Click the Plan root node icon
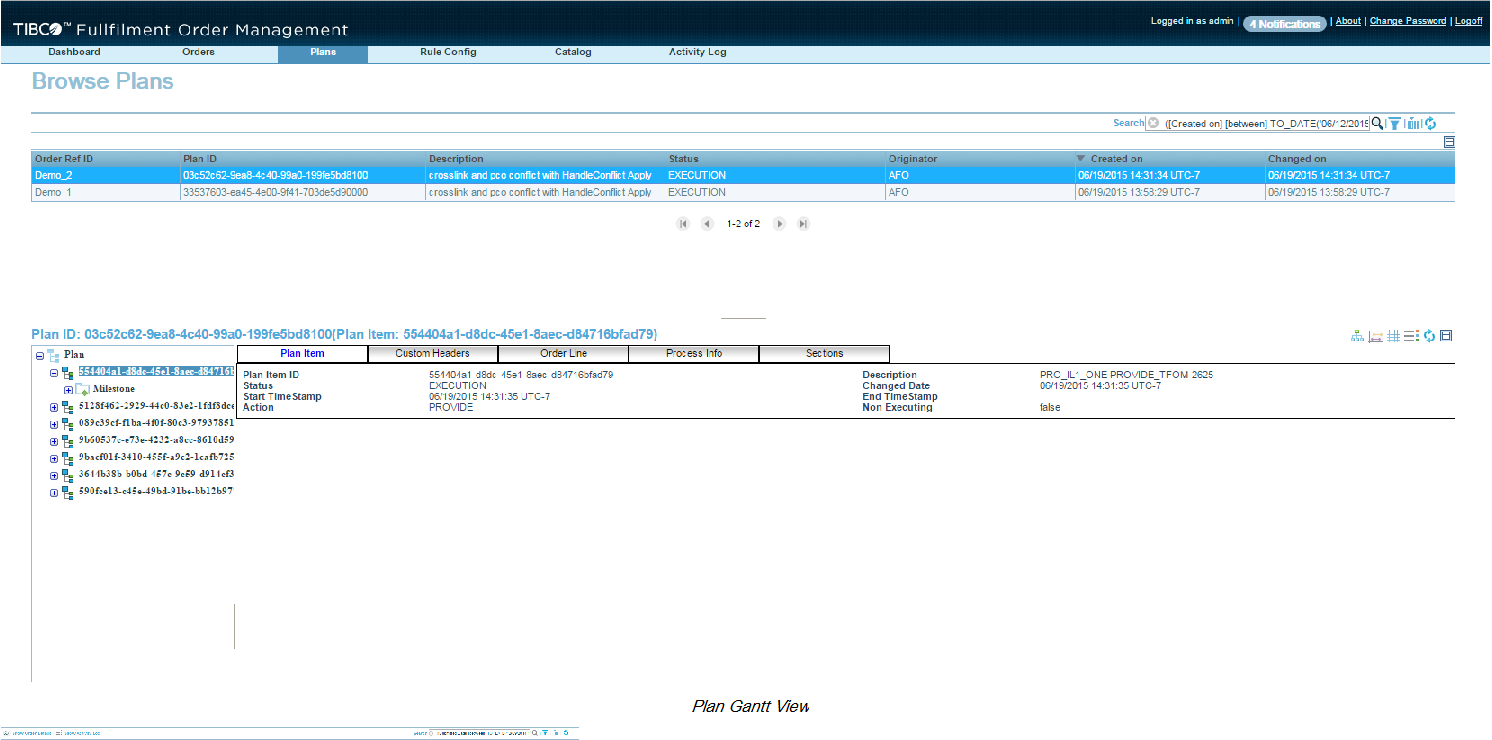Screen dimensions: 1492x740 pos(53,355)
